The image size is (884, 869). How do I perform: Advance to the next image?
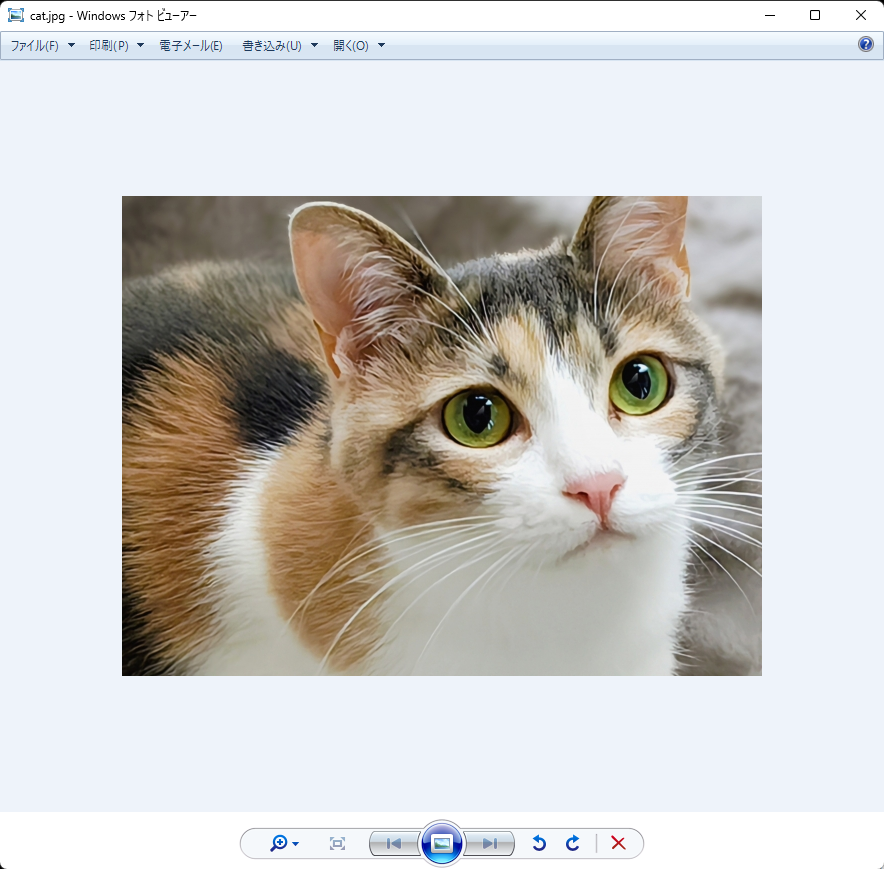[x=490, y=843]
